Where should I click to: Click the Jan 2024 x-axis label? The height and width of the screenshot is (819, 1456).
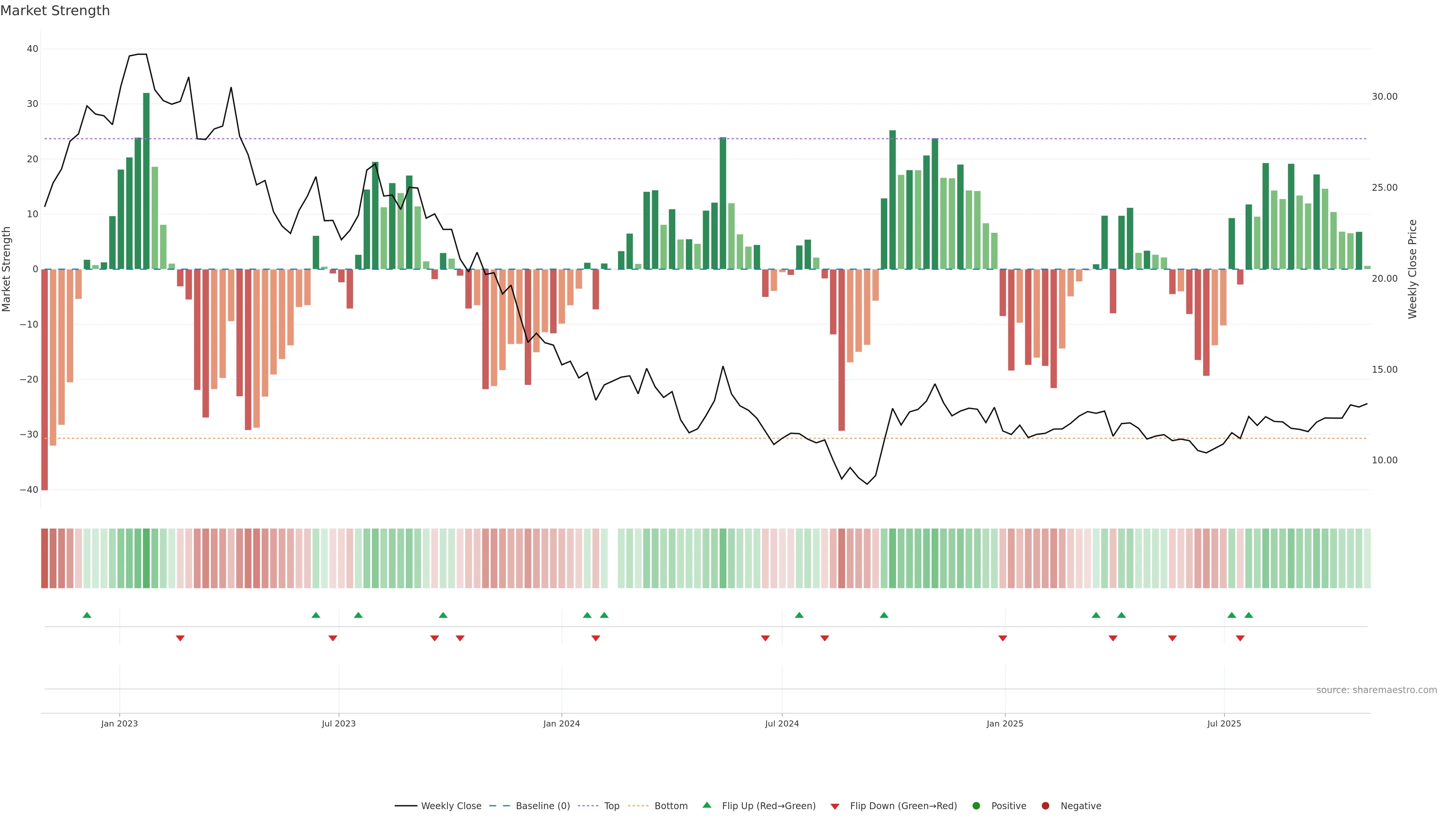coord(561,723)
